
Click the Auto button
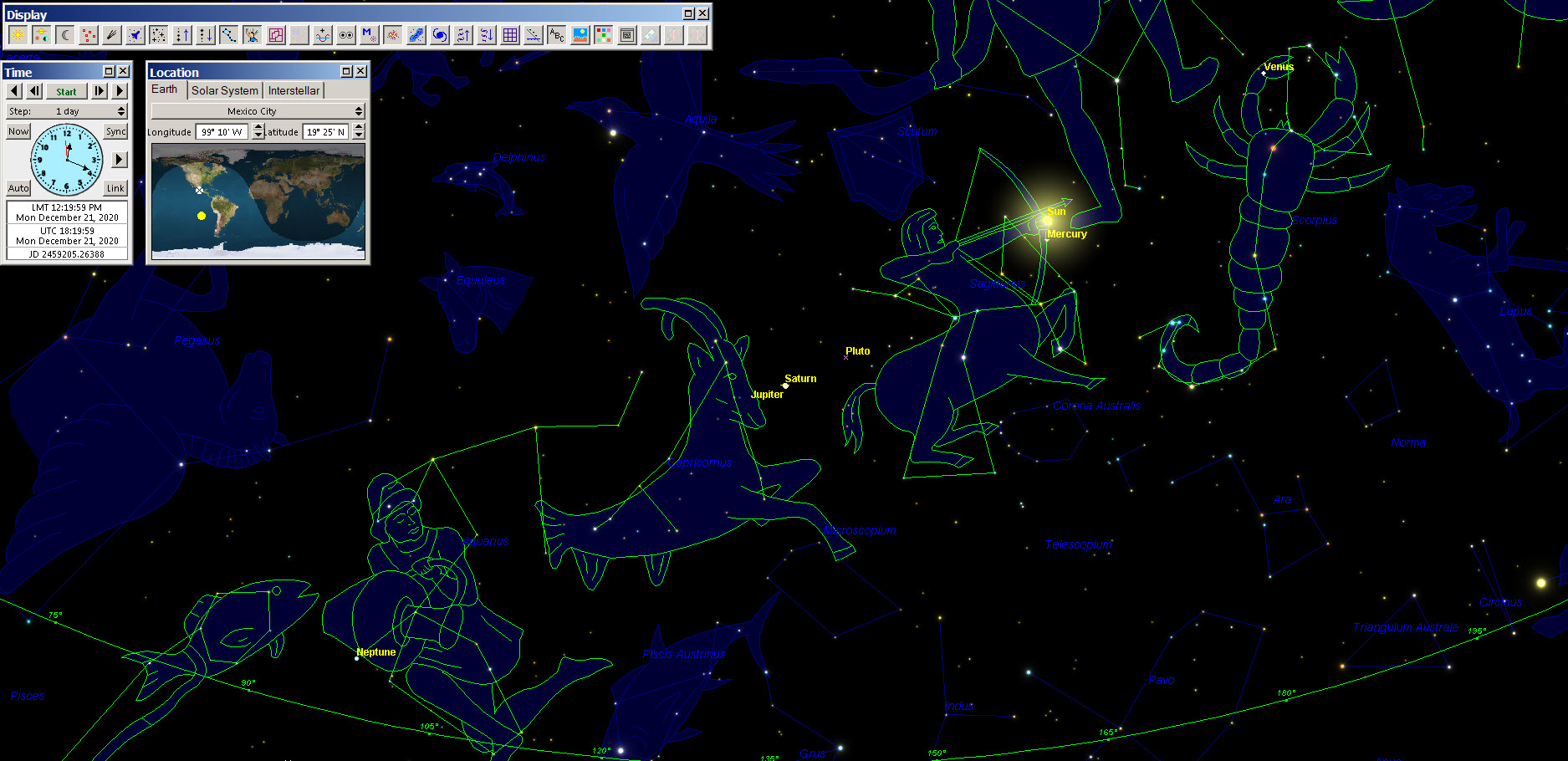coord(18,188)
